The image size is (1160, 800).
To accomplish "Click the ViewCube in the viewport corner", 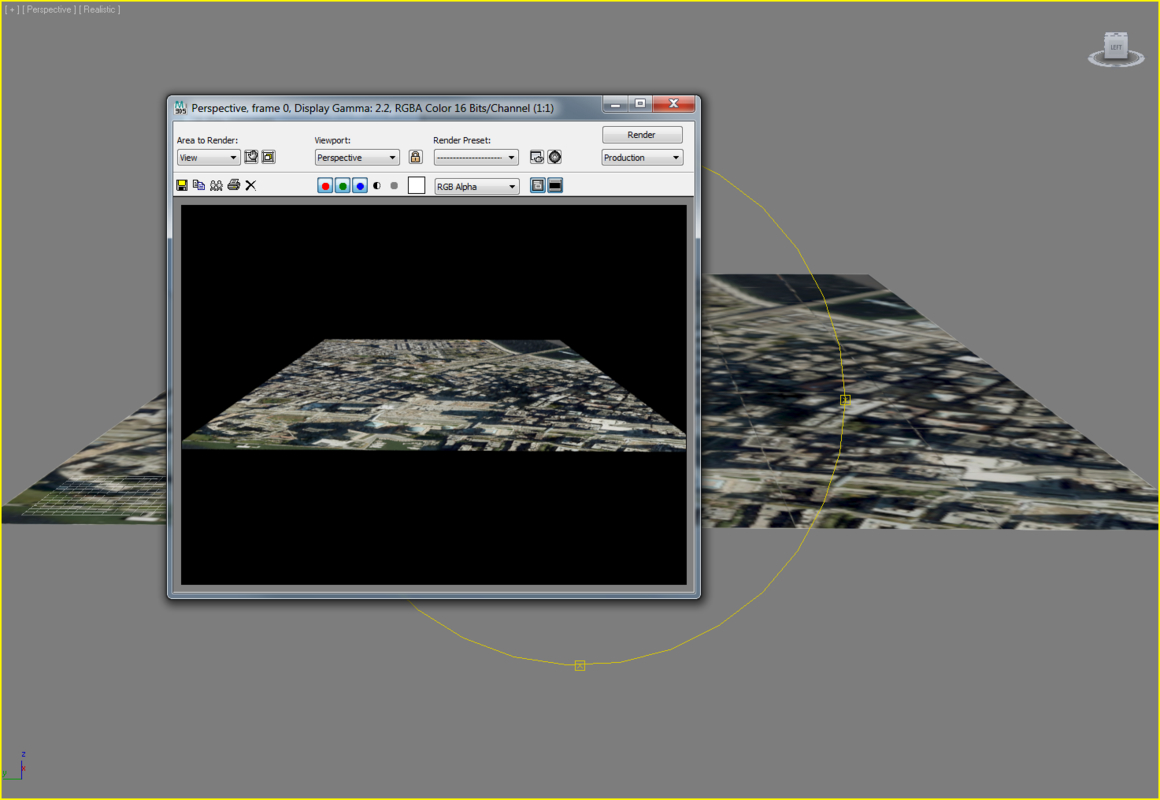I will click(1114, 46).
